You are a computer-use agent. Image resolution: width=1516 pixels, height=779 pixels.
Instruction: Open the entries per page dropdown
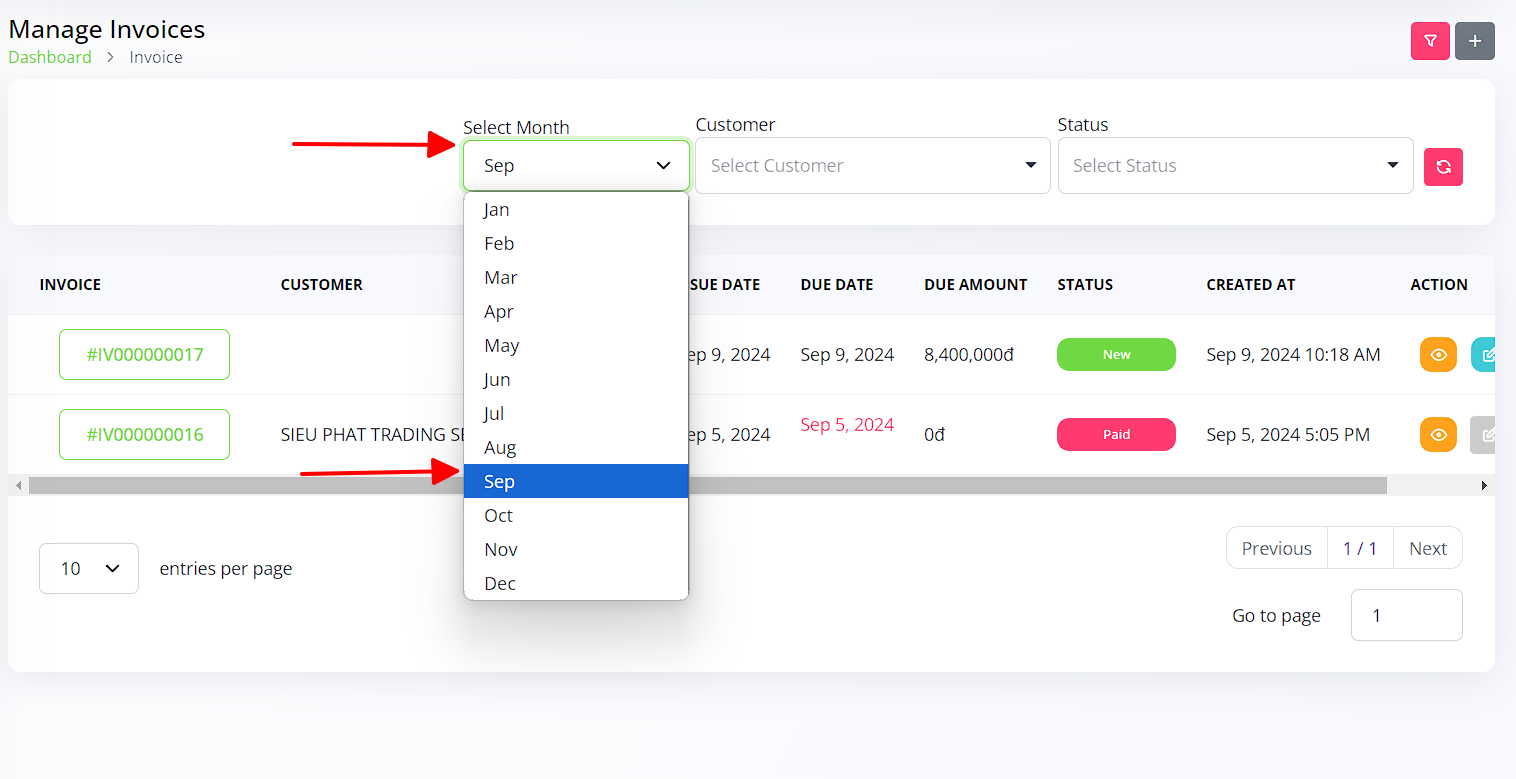coord(89,568)
